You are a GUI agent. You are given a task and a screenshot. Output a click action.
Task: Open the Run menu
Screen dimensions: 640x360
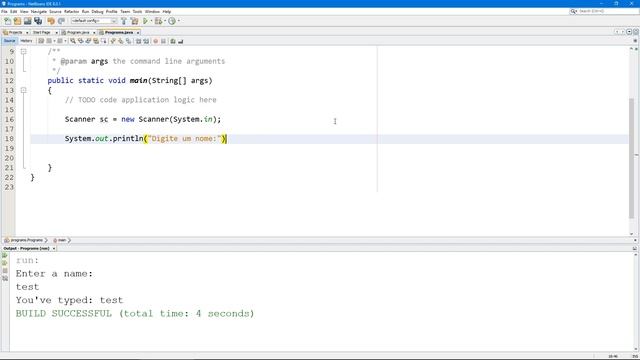click(x=85, y=11)
